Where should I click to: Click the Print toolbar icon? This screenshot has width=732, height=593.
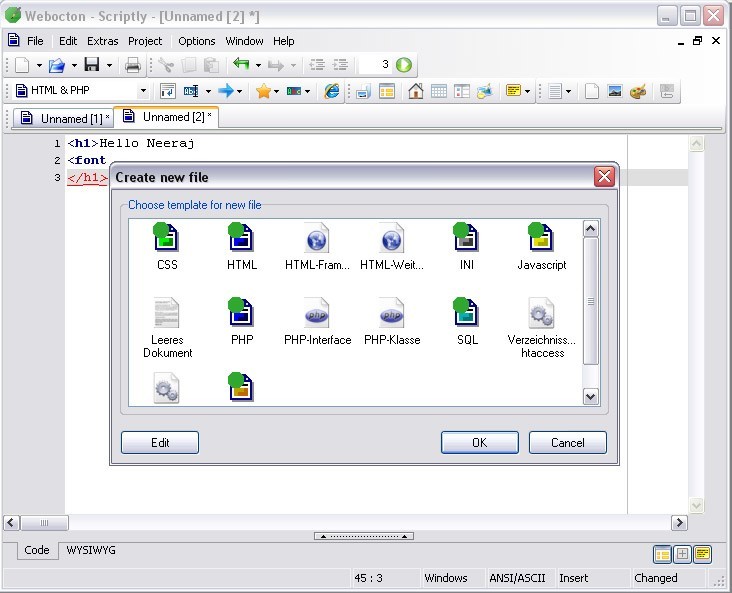pos(133,65)
